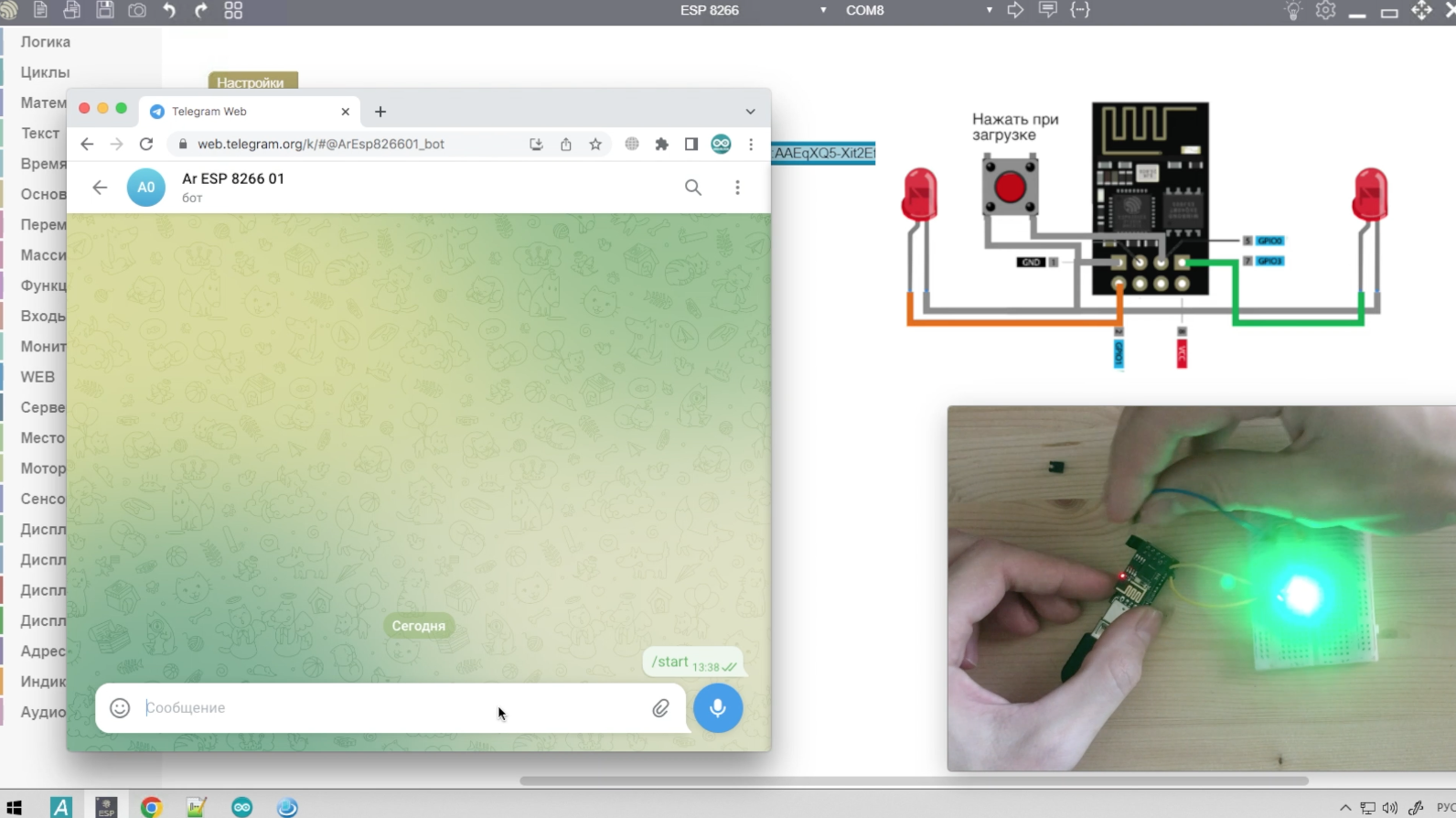
Task: Click the light bulb icon in top toolbar
Action: point(1293,10)
